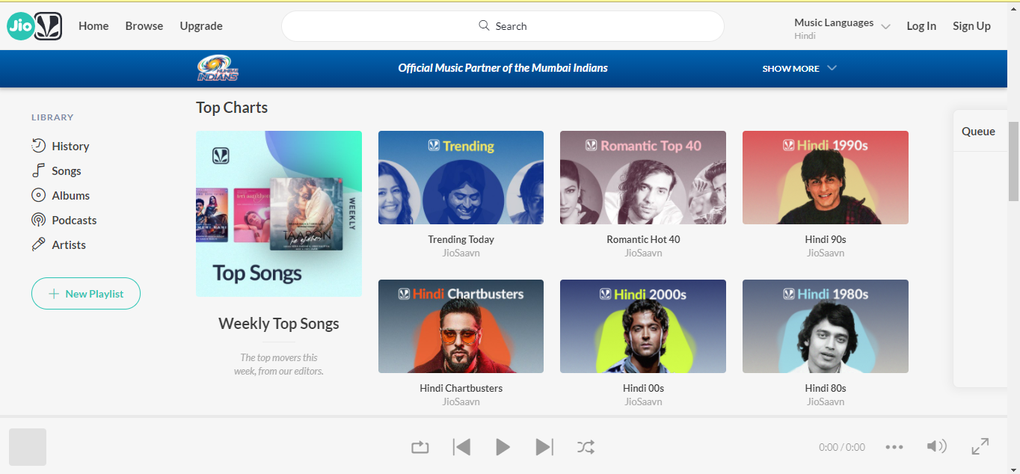1020x474 pixels.
Task: Click the Hindi 00s title link
Action: [643, 388]
